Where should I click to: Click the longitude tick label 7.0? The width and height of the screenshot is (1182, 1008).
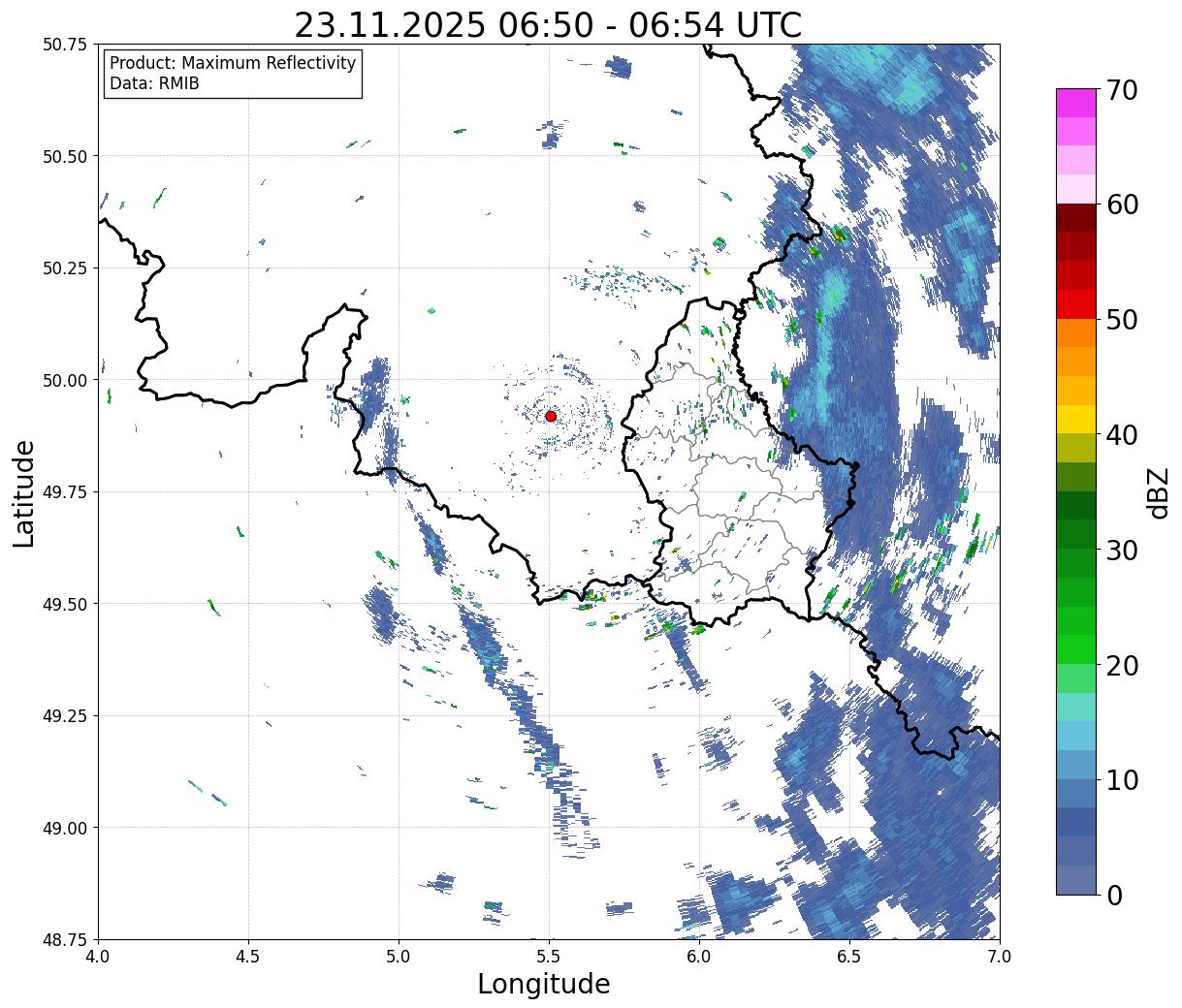1000,956
